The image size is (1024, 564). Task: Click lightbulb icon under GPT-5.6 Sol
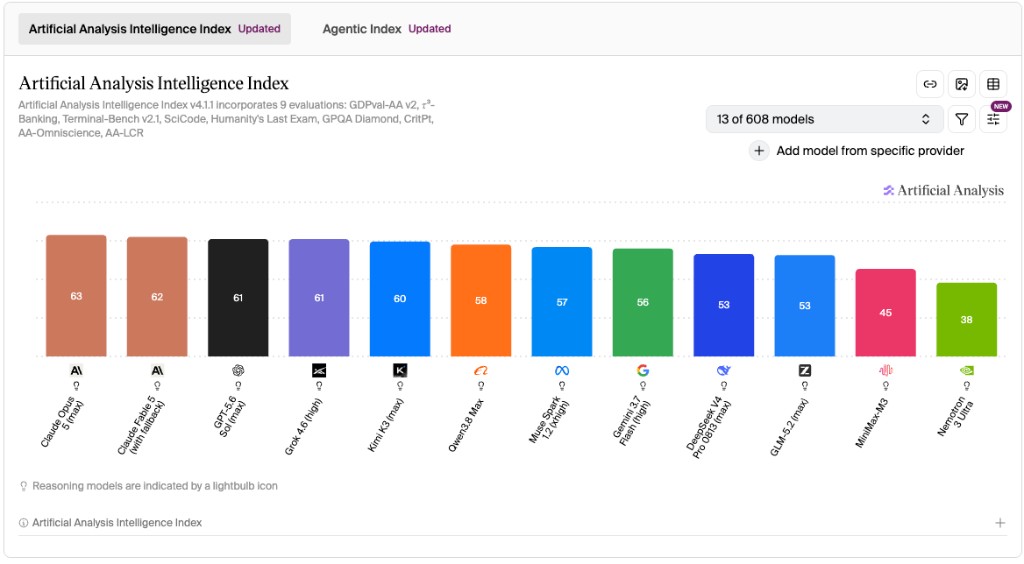pos(238,386)
